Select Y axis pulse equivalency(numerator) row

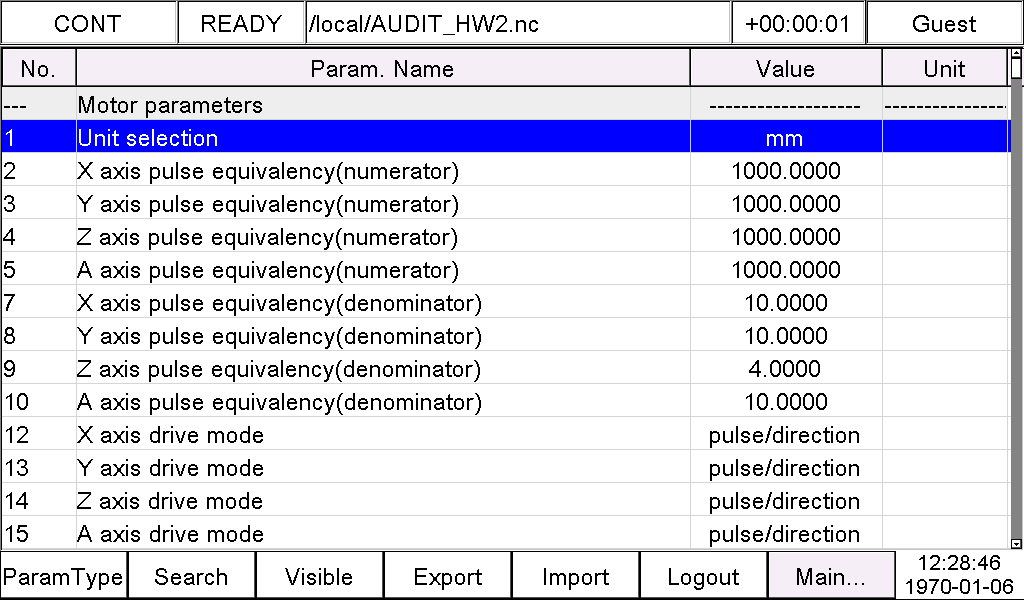(x=506, y=204)
